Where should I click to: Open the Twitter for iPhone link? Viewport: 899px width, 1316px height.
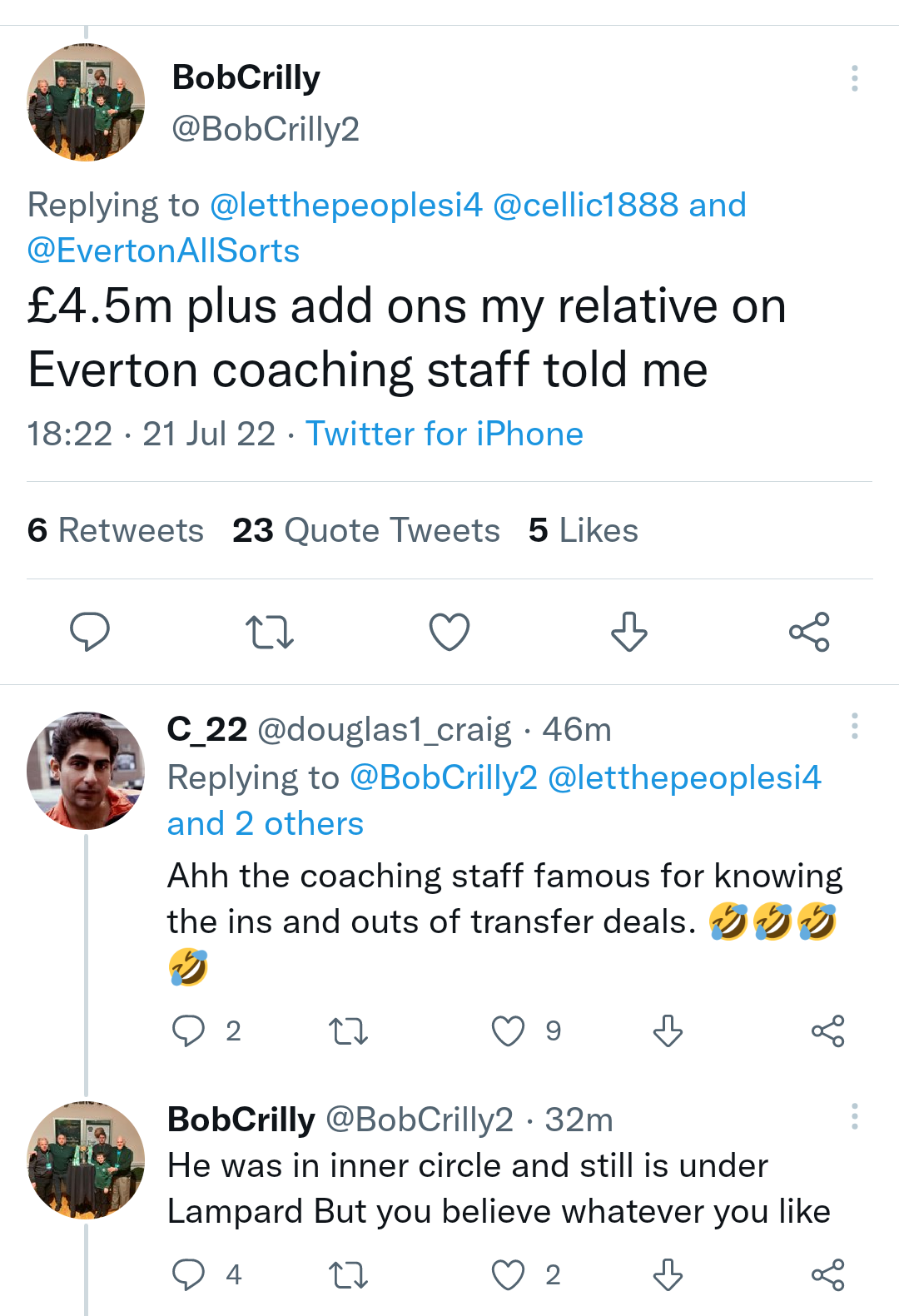coord(445,435)
